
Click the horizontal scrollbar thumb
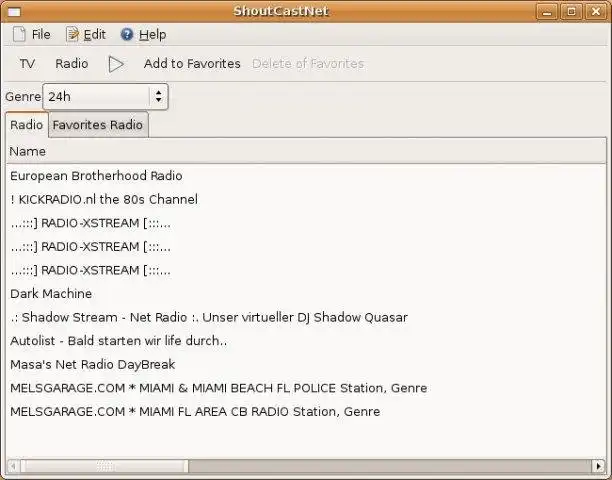coord(105,466)
